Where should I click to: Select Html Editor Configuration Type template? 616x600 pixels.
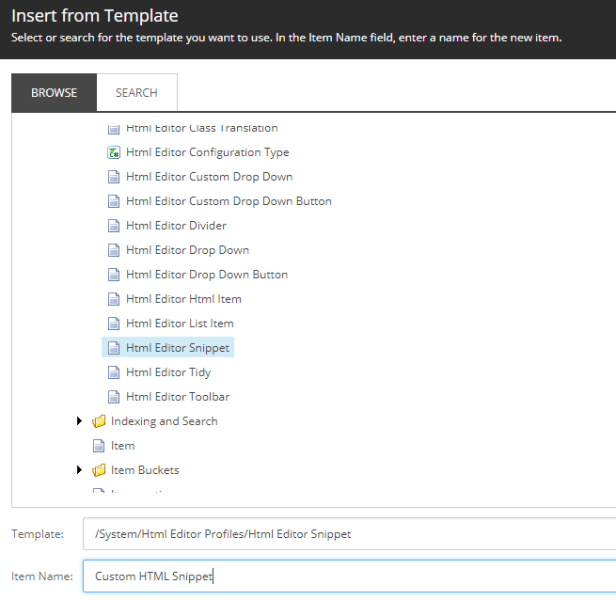tap(207, 152)
